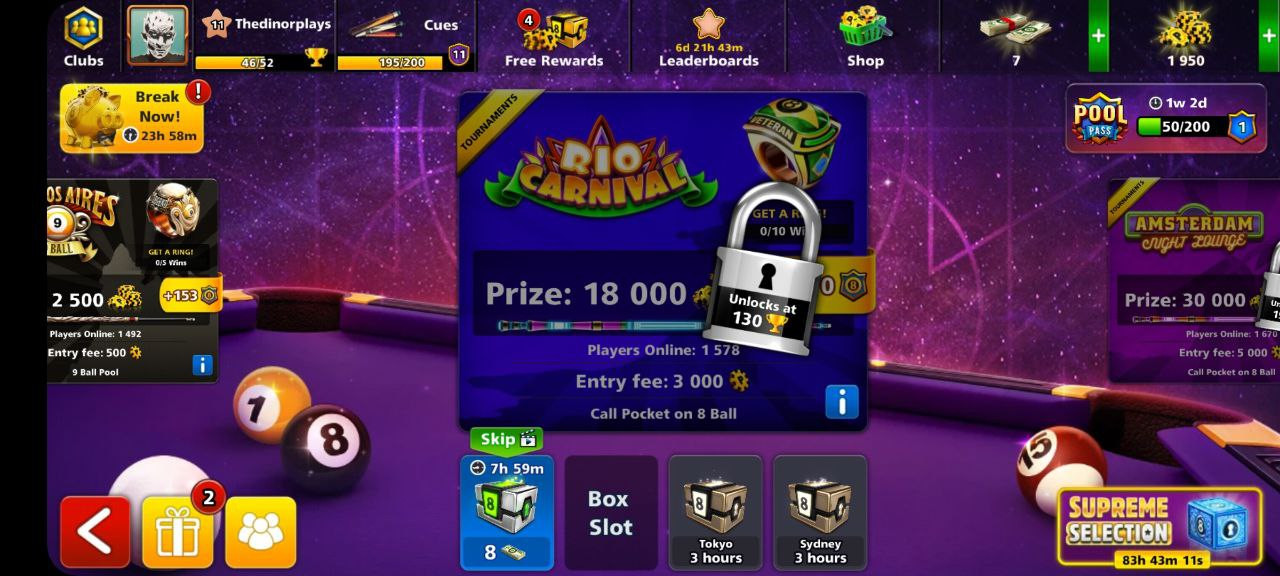Open the Cues collection
Image resolution: width=1280 pixels, height=576 pixels.
404,37
